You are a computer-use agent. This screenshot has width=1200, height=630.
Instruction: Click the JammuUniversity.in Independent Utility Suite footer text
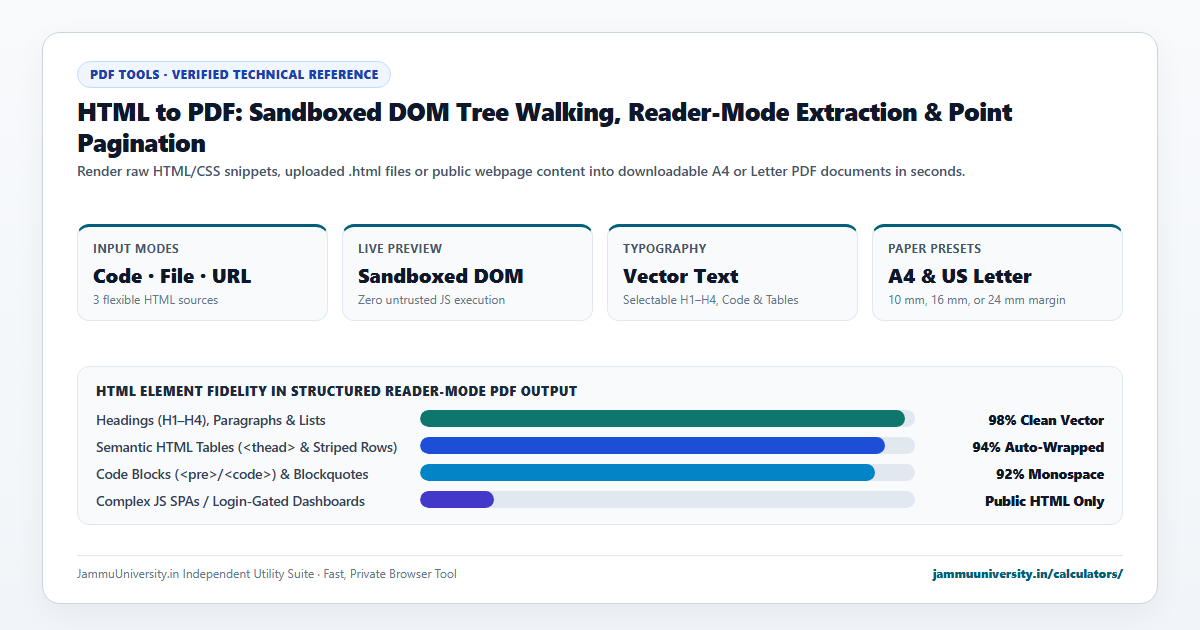coord(267,574)
